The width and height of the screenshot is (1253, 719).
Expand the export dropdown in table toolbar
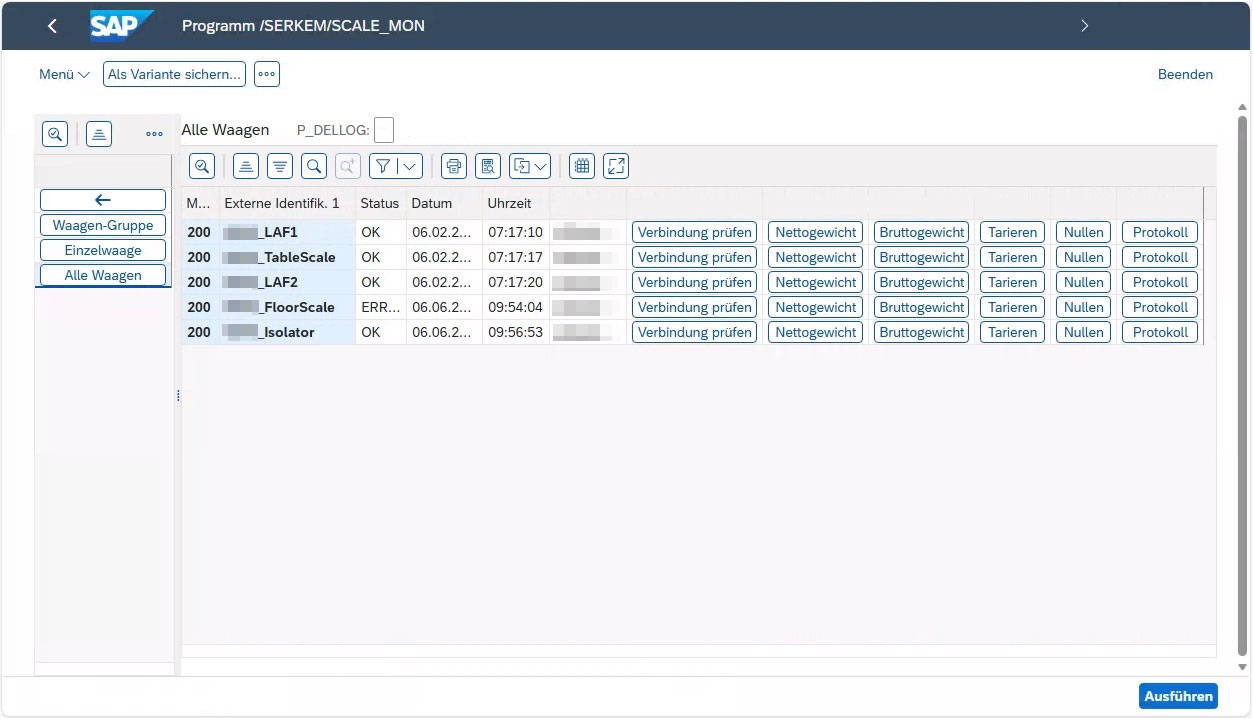pyautogui.click(x=541, y=166)
